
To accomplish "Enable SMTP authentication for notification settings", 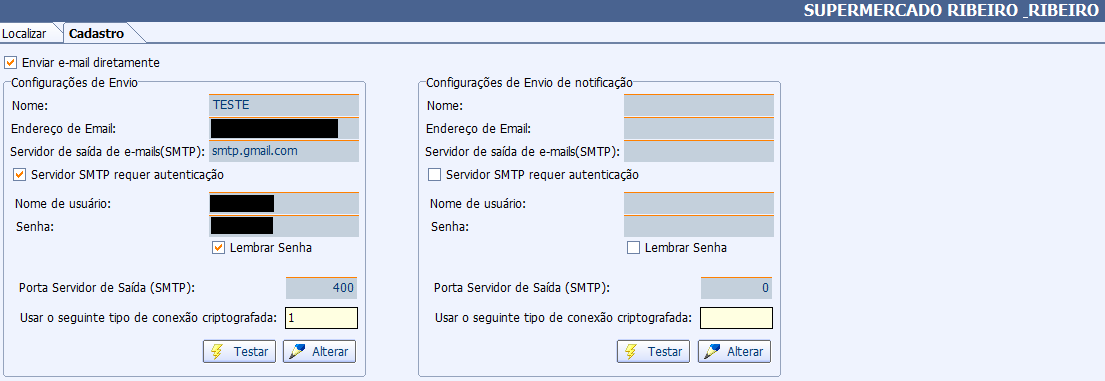I will (x=434, y=174).
